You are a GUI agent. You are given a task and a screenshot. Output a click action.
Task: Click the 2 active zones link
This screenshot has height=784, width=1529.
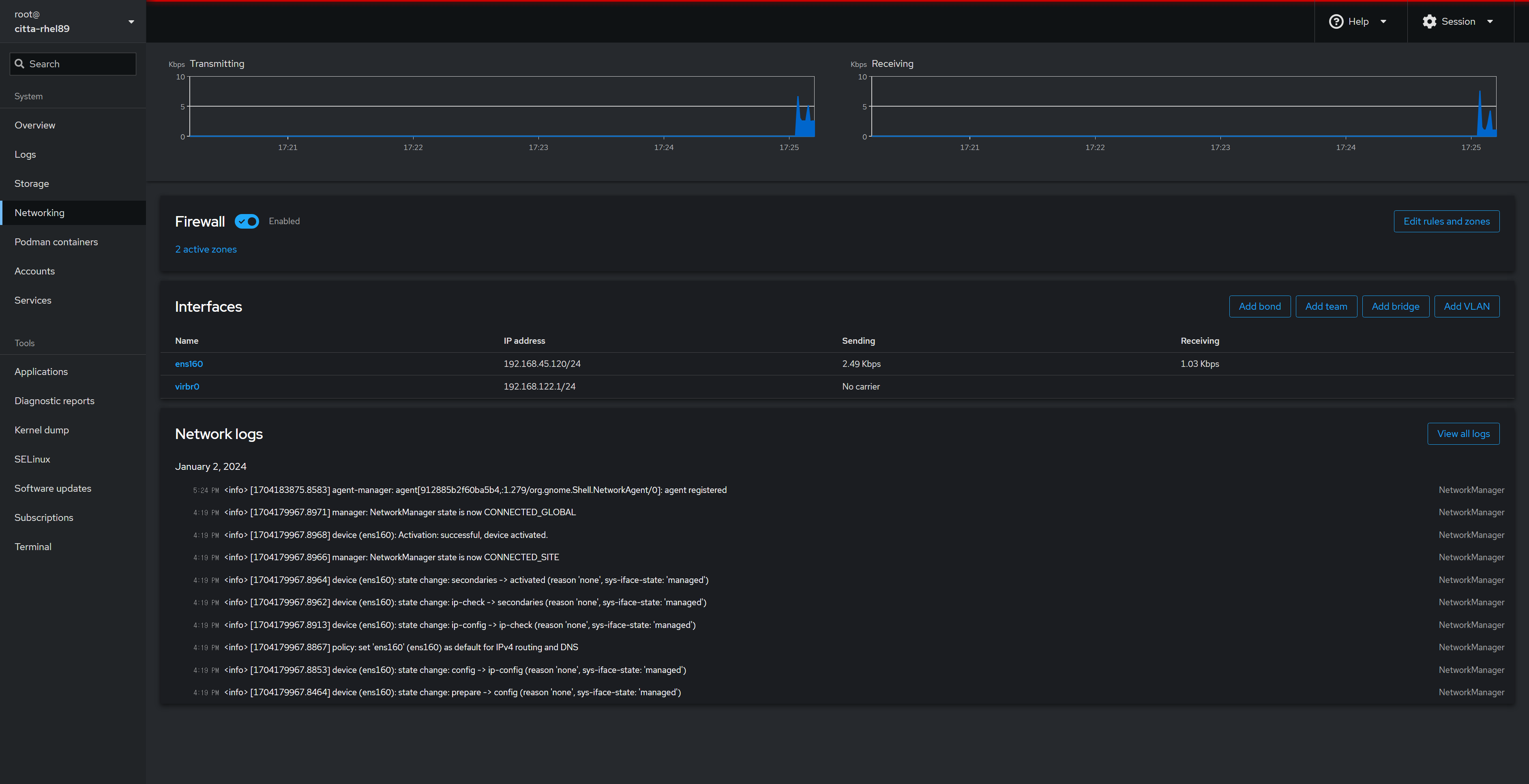(x=206, y=250)
